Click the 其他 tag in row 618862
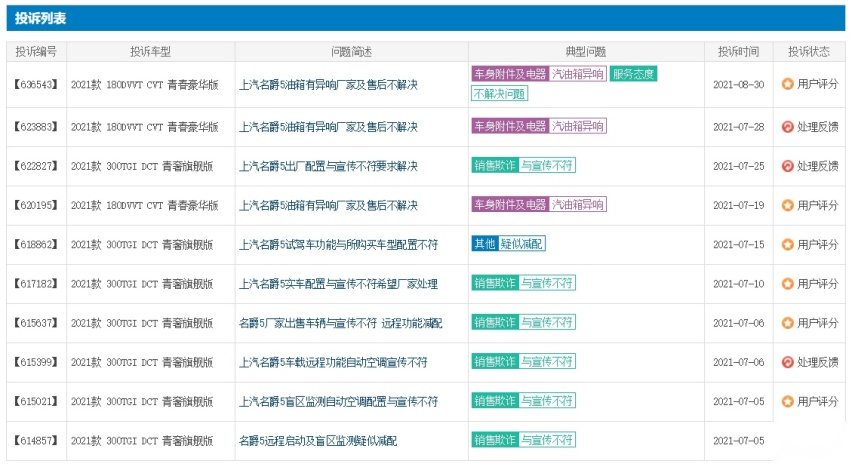The width and height of the screenshot is (852, 467). click(485, 244)
